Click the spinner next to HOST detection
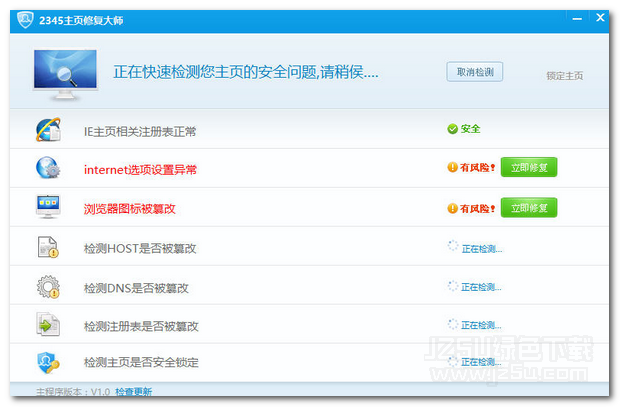 pos(453,246)
